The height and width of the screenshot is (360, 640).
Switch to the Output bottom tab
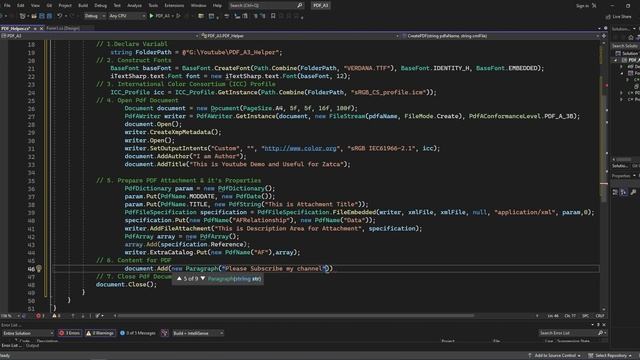32,346
